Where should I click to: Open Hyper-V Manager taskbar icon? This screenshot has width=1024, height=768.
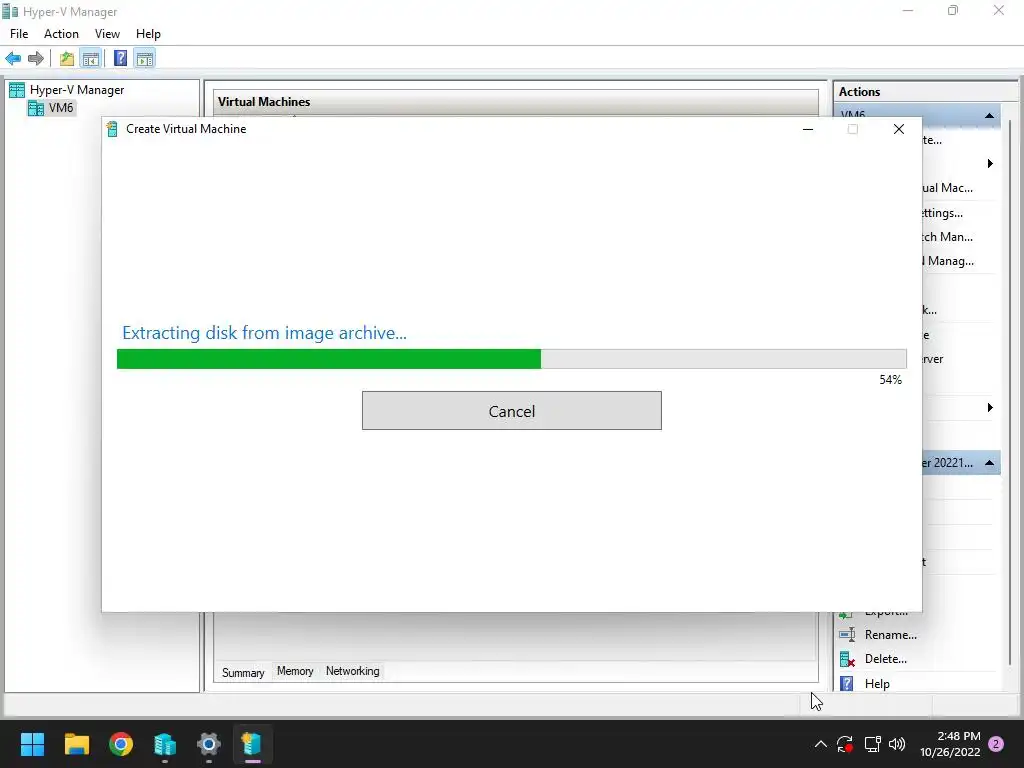pos(165,744)
